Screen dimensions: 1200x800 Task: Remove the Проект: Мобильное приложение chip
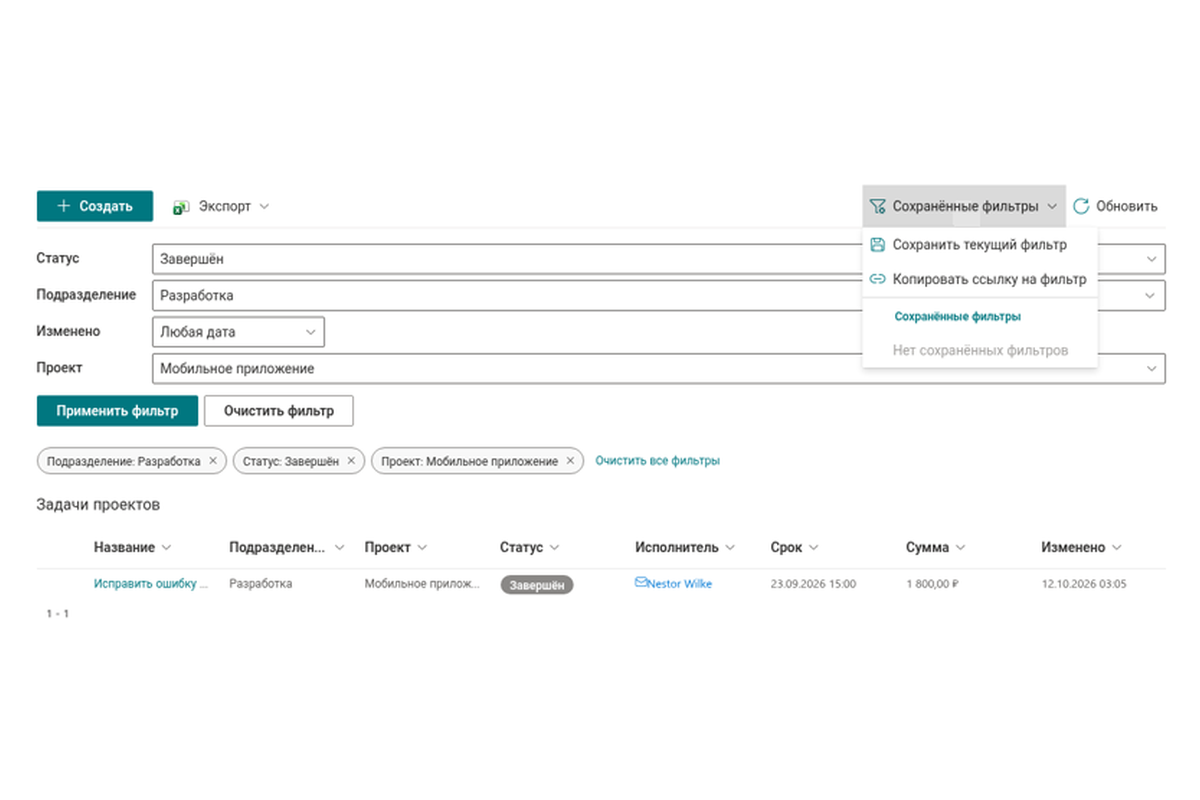click(x=570, y=461)
